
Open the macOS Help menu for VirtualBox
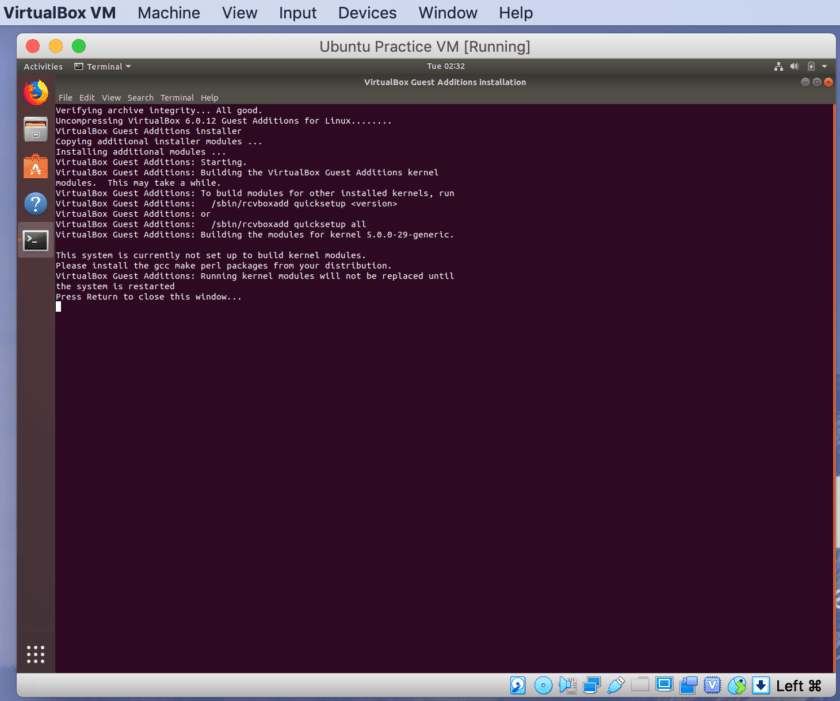coord(516,13)
